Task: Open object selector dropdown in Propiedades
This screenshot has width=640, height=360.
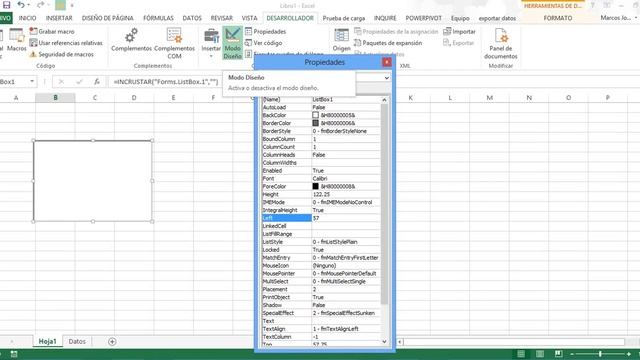Action: (387, 78)
